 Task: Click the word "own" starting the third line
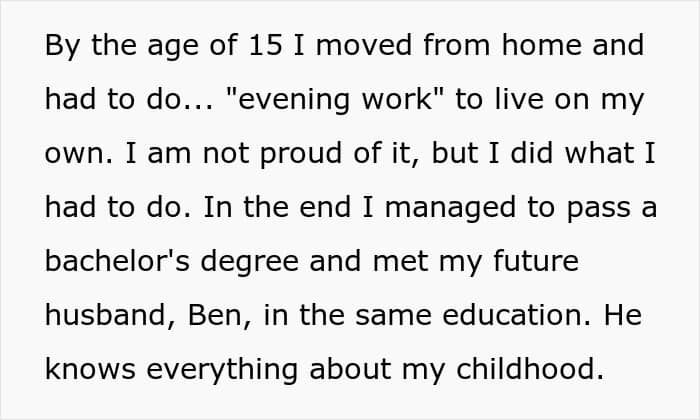click(x=75, y=154)
